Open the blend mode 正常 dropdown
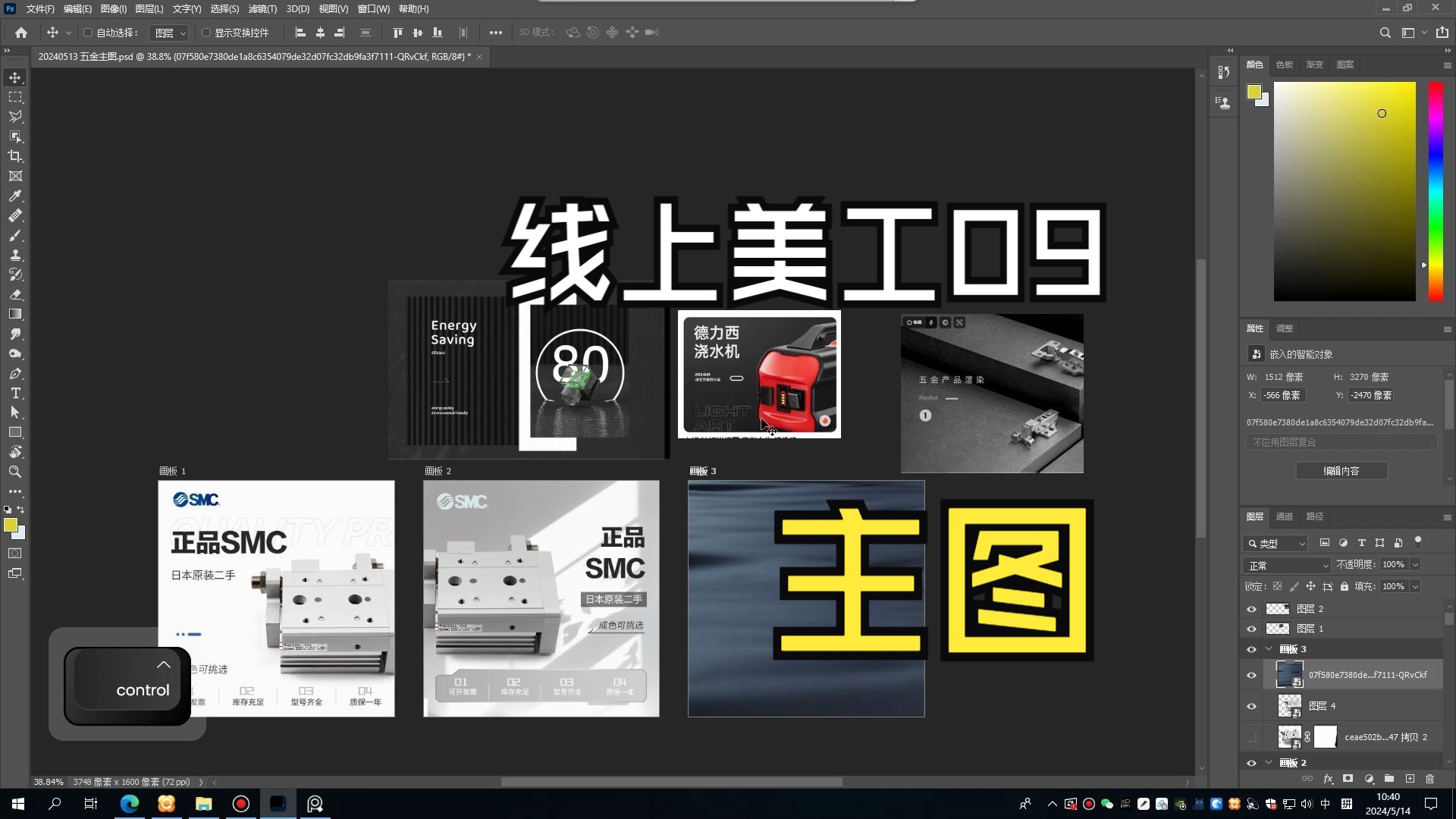Viewport: 1456px width, 819px height. 1288,565
